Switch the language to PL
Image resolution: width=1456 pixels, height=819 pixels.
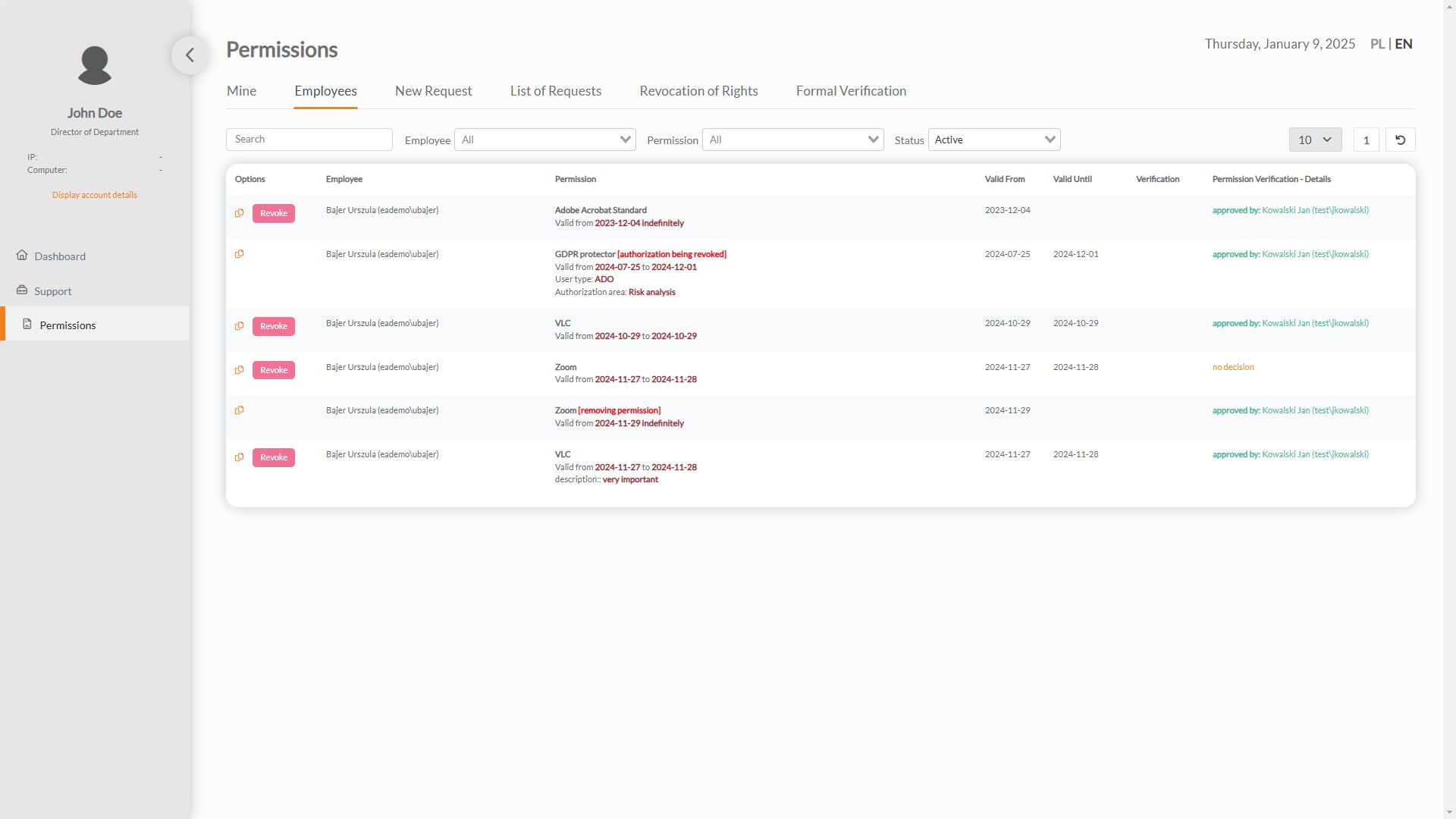pos(1377,44)
